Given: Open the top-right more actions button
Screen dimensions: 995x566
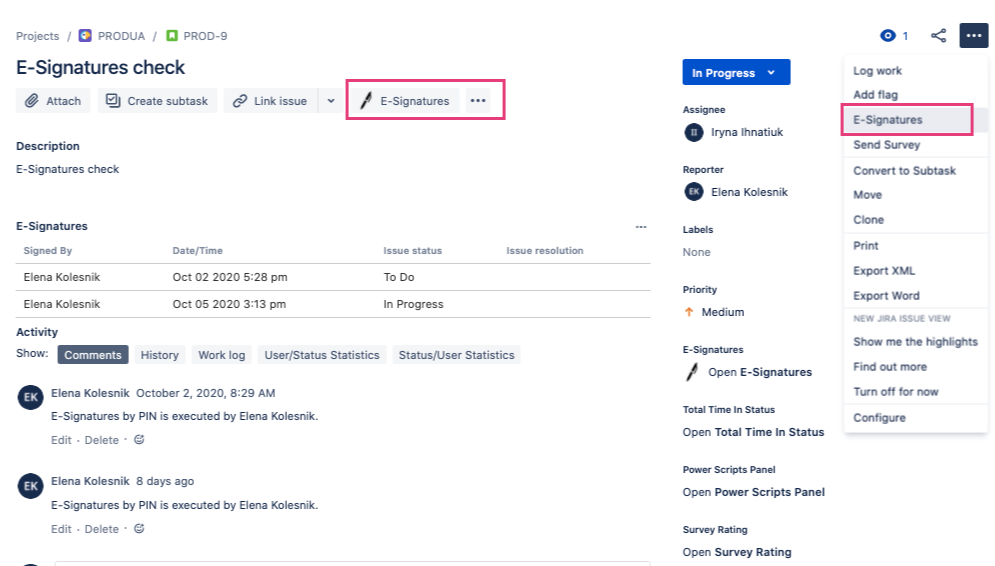Looking at the screenshot, I should pyautogui.click(x=973, y=36).
